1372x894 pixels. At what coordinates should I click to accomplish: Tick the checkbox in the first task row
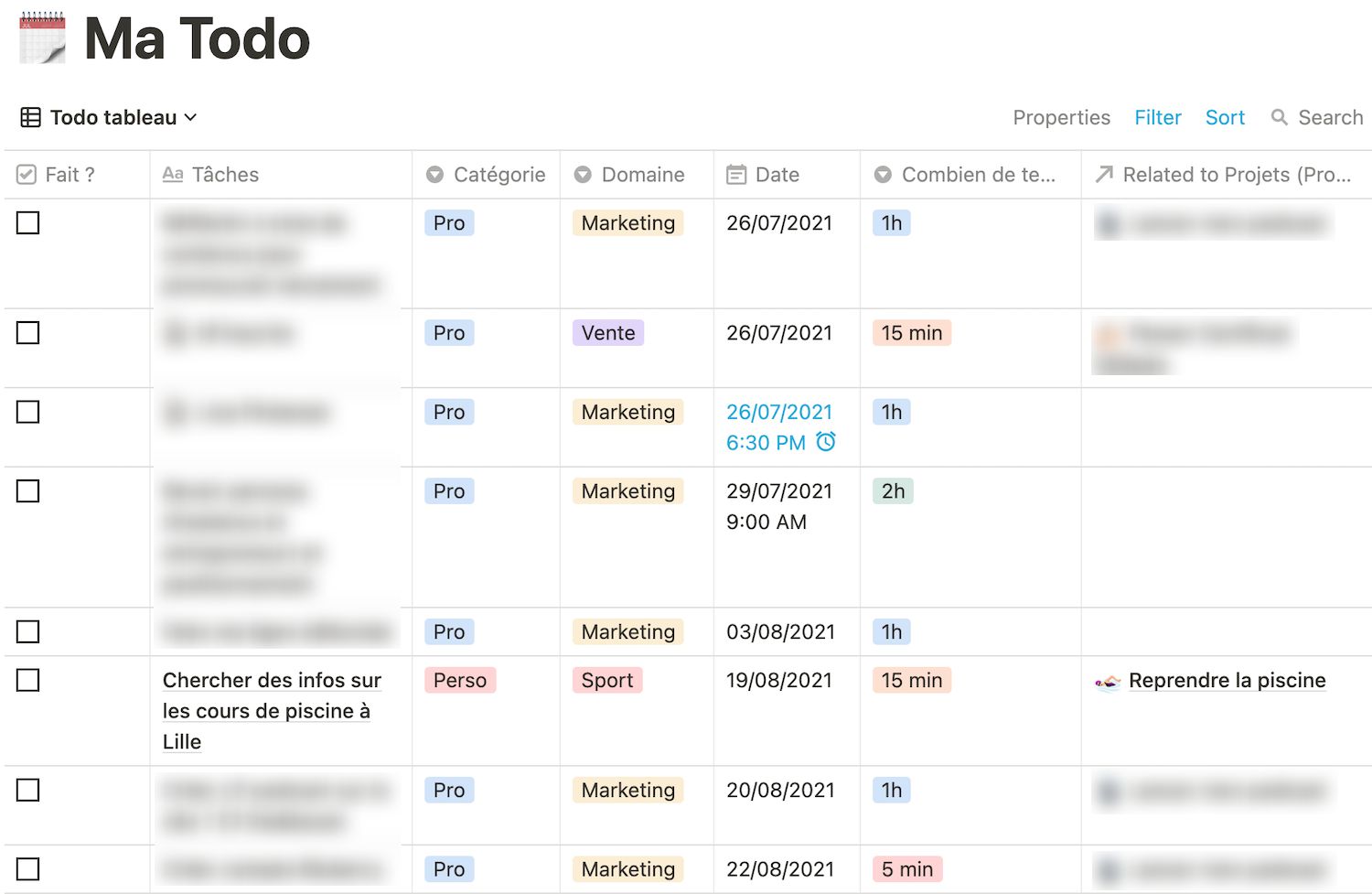[28, 223]
